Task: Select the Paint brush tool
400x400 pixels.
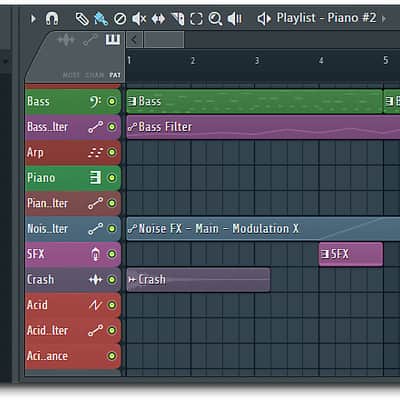Action: 101,19
